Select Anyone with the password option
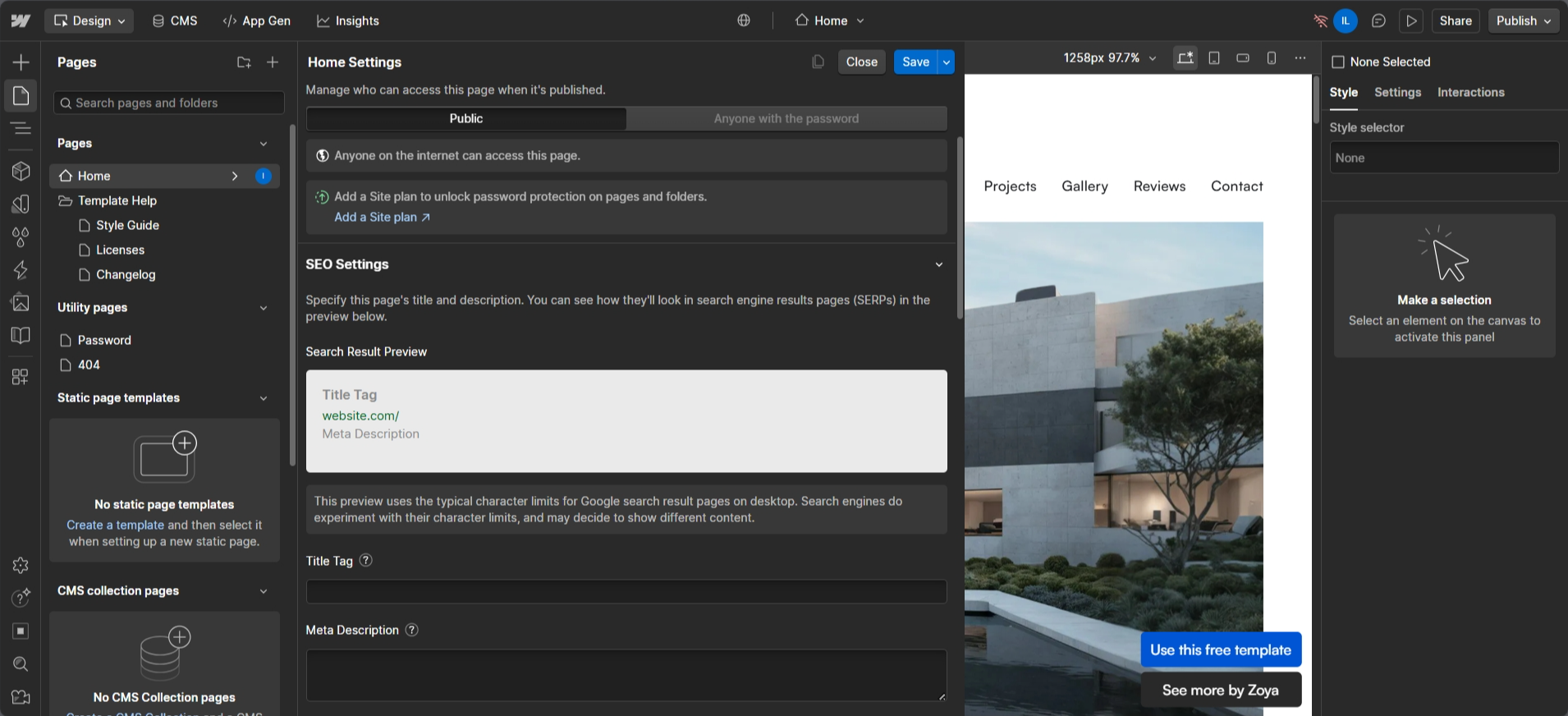The height and width of the screenshot is (716, 1568). coord(786,118)
